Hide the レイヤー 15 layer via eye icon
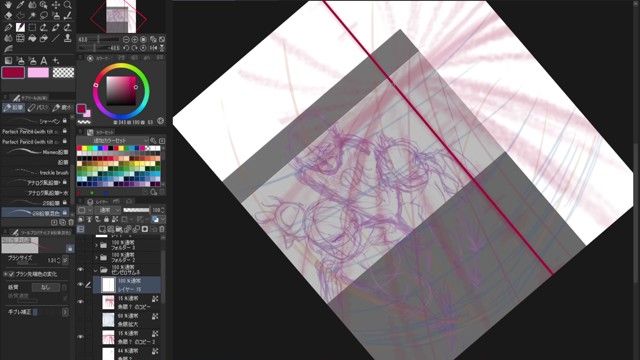The width and height of the screenshot is (640, 360). (80, 284)
